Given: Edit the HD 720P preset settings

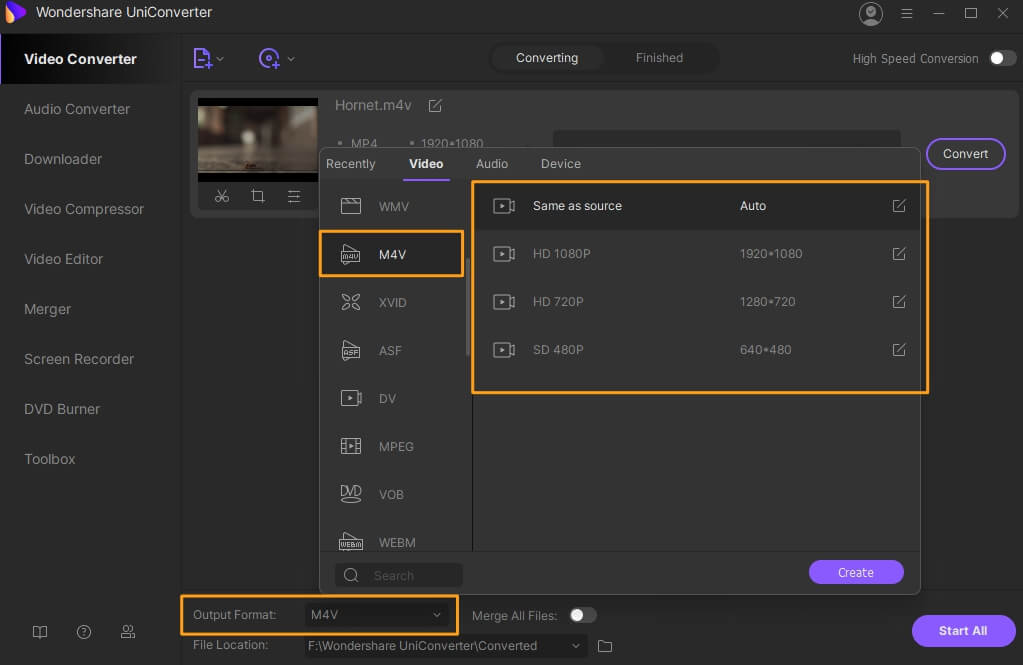Looking at the screenshot, I should [899, 302].
